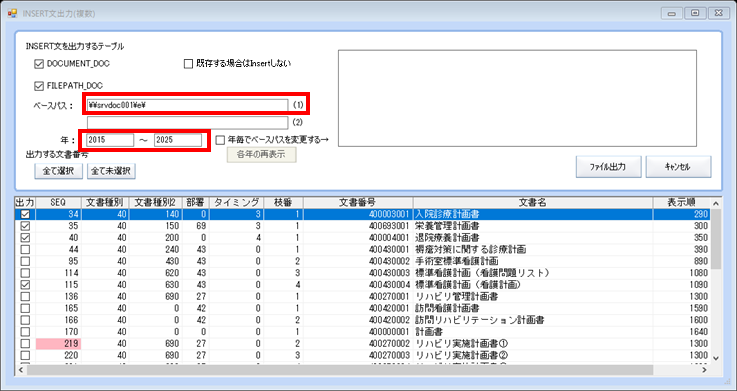Select the 標準看護計画（看護問題リスト） row
This screenshot has width=737, height=391.
point(362,273)
